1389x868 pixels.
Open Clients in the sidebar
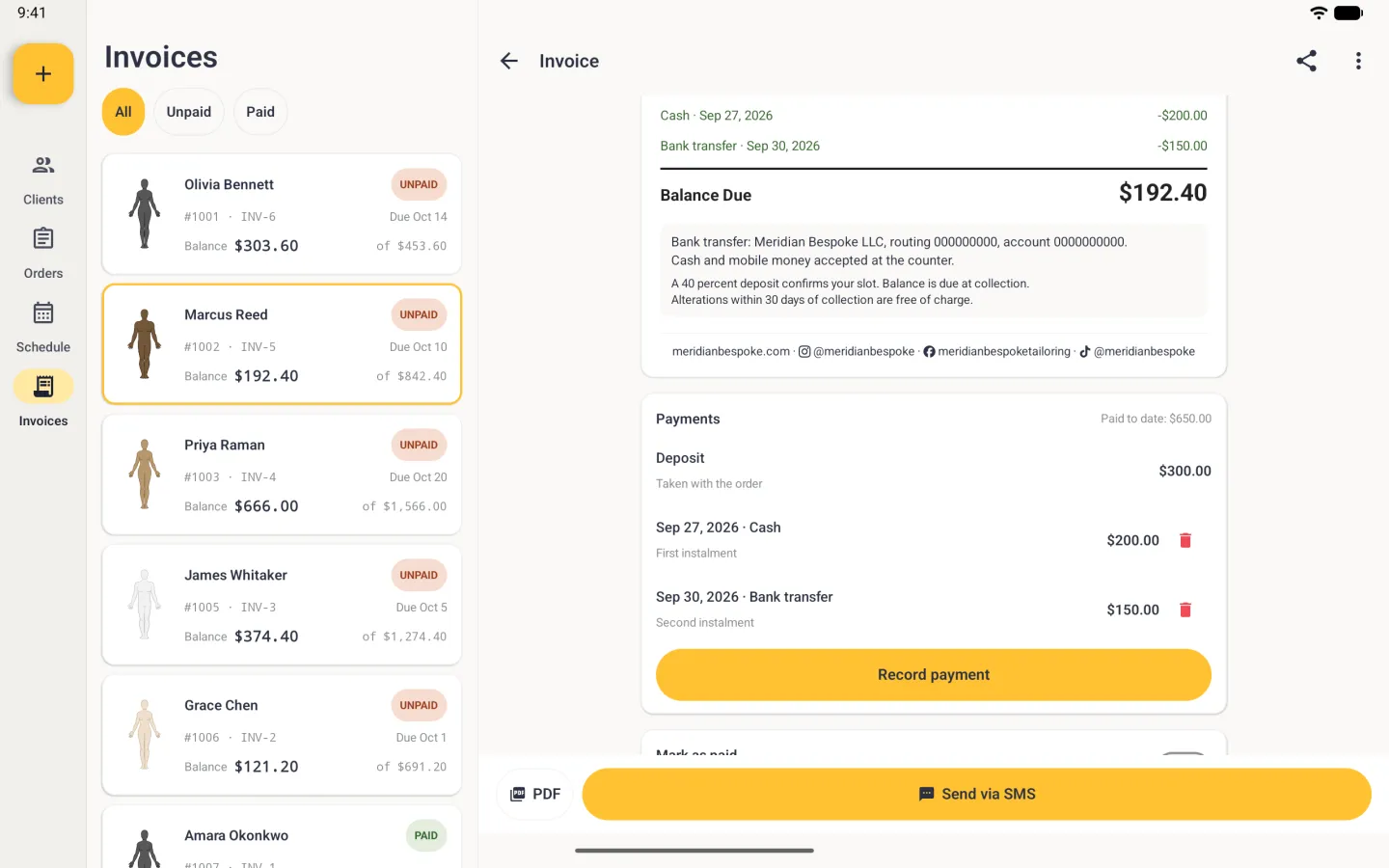43,180
